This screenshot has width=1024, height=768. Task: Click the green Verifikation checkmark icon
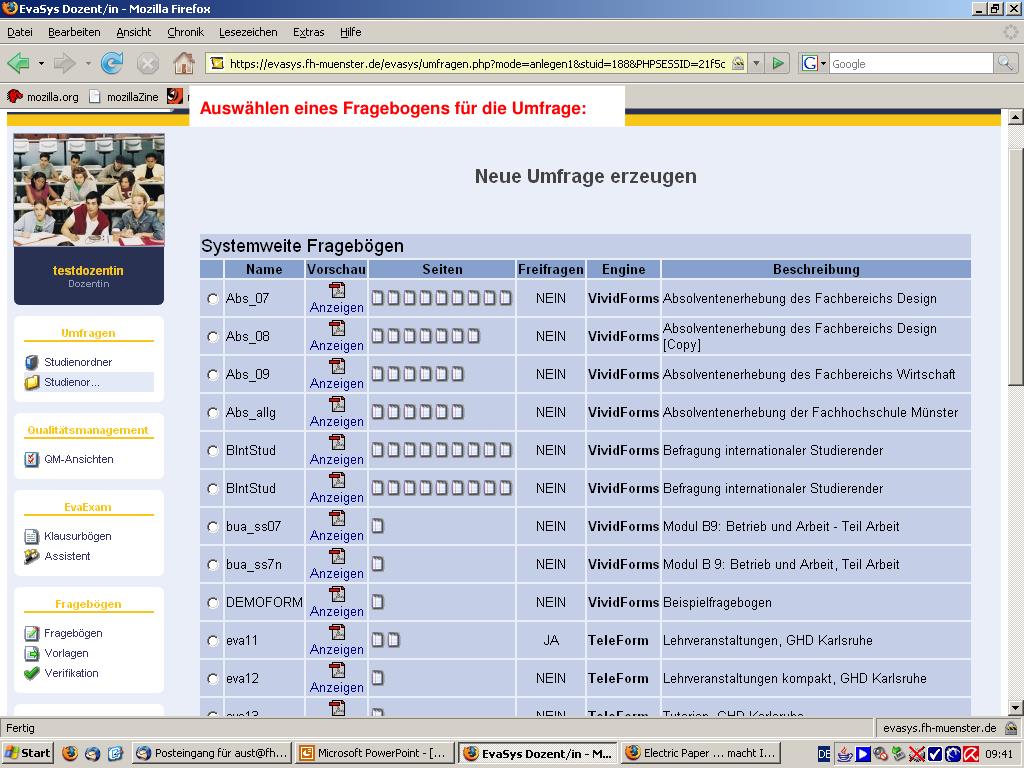pyautogui.click(x=31, y=673)
